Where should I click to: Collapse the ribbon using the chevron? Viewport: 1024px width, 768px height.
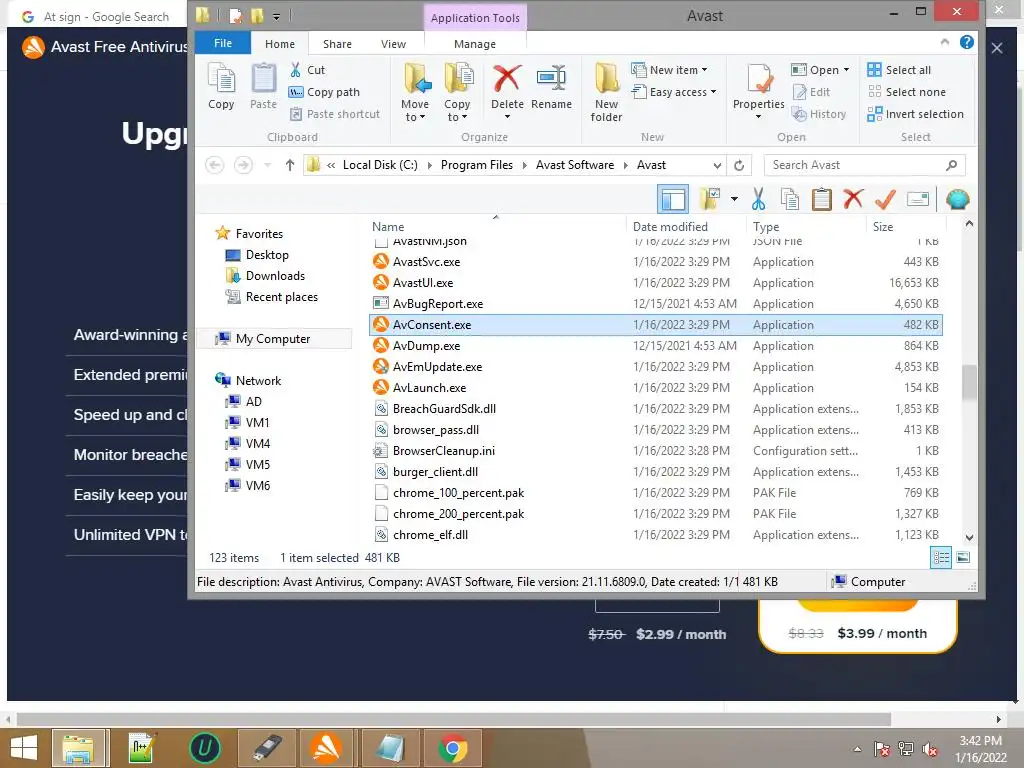point(945,42)
